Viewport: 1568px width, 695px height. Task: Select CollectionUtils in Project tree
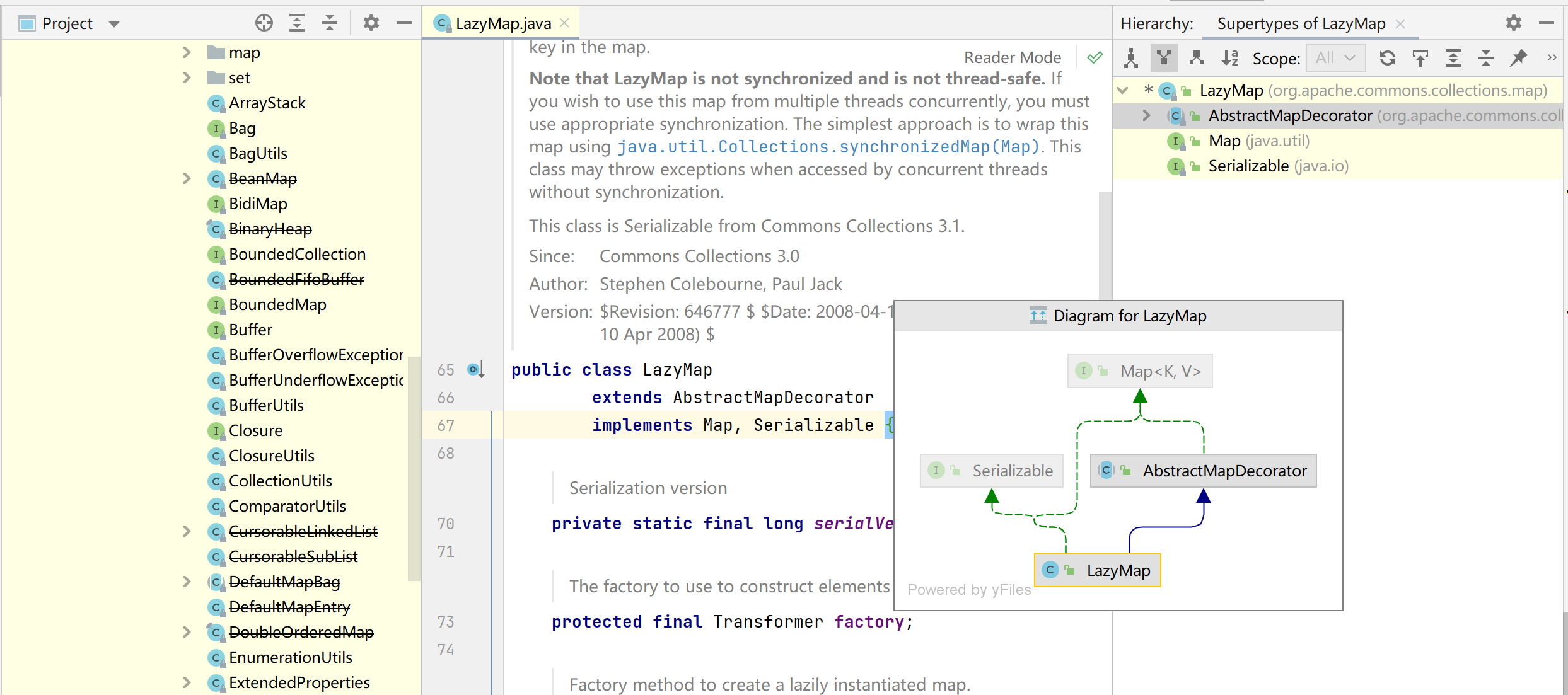click(280, 481)
